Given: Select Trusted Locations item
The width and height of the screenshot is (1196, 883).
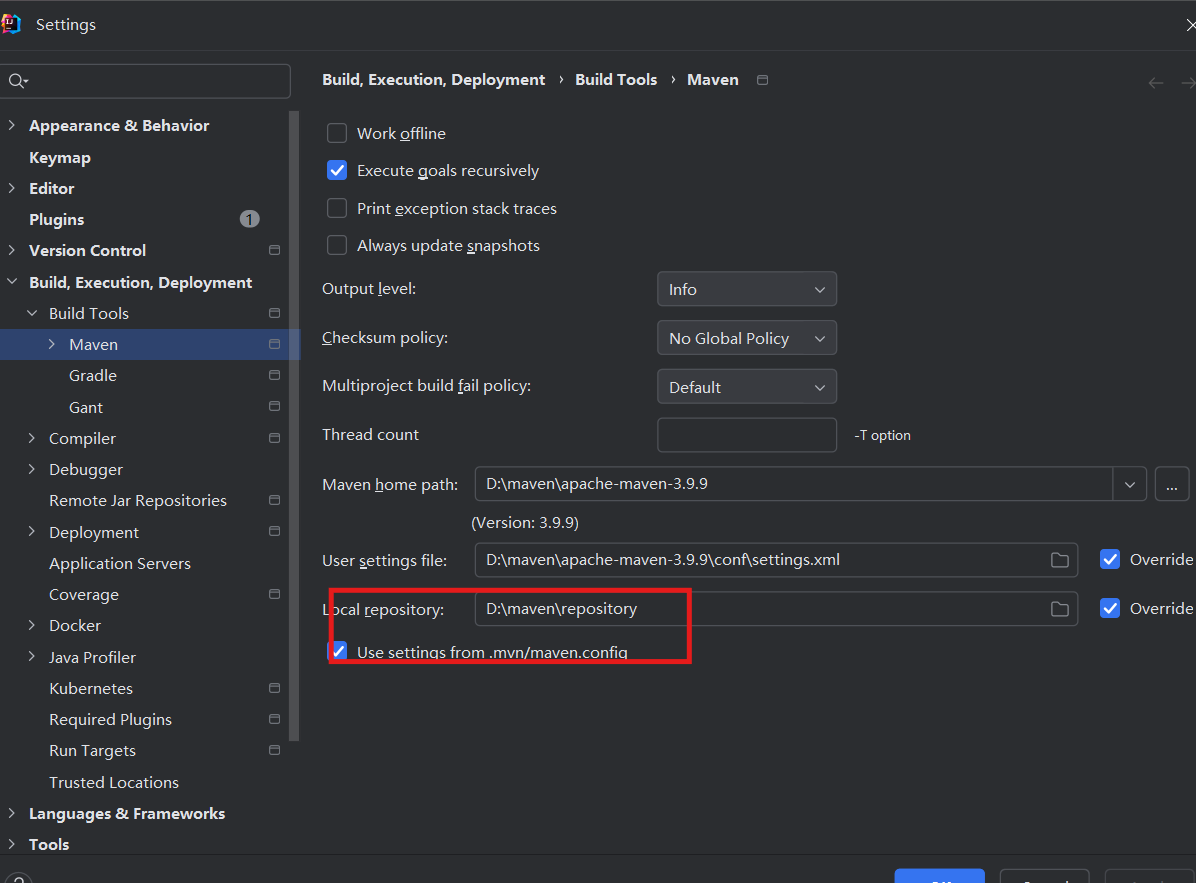Looking at the screenshot, I should [x=114, y=782].
